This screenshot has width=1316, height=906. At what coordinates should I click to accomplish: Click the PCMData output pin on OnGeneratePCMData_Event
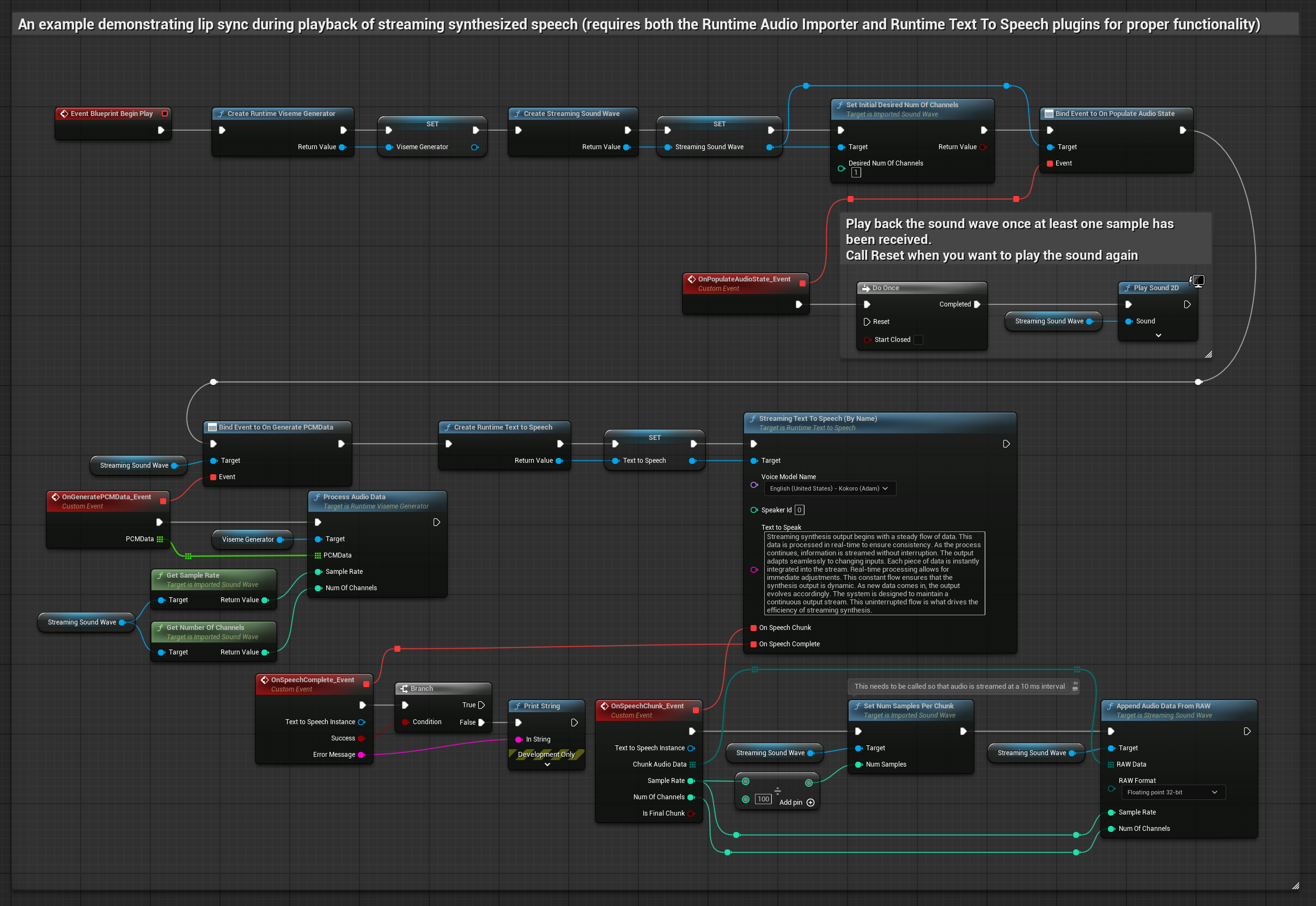(160, 539)
